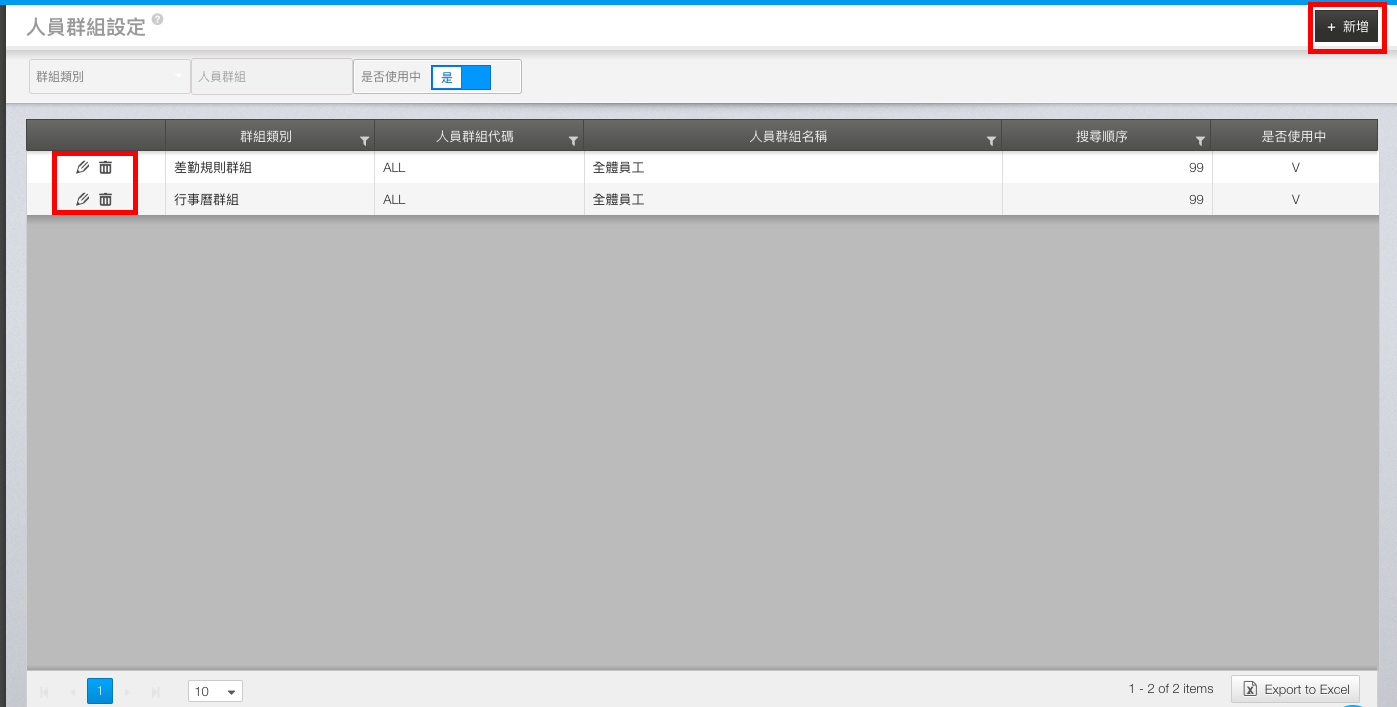
Task: Select the 差勤規則群組 cell
Action: click(270, 168)
